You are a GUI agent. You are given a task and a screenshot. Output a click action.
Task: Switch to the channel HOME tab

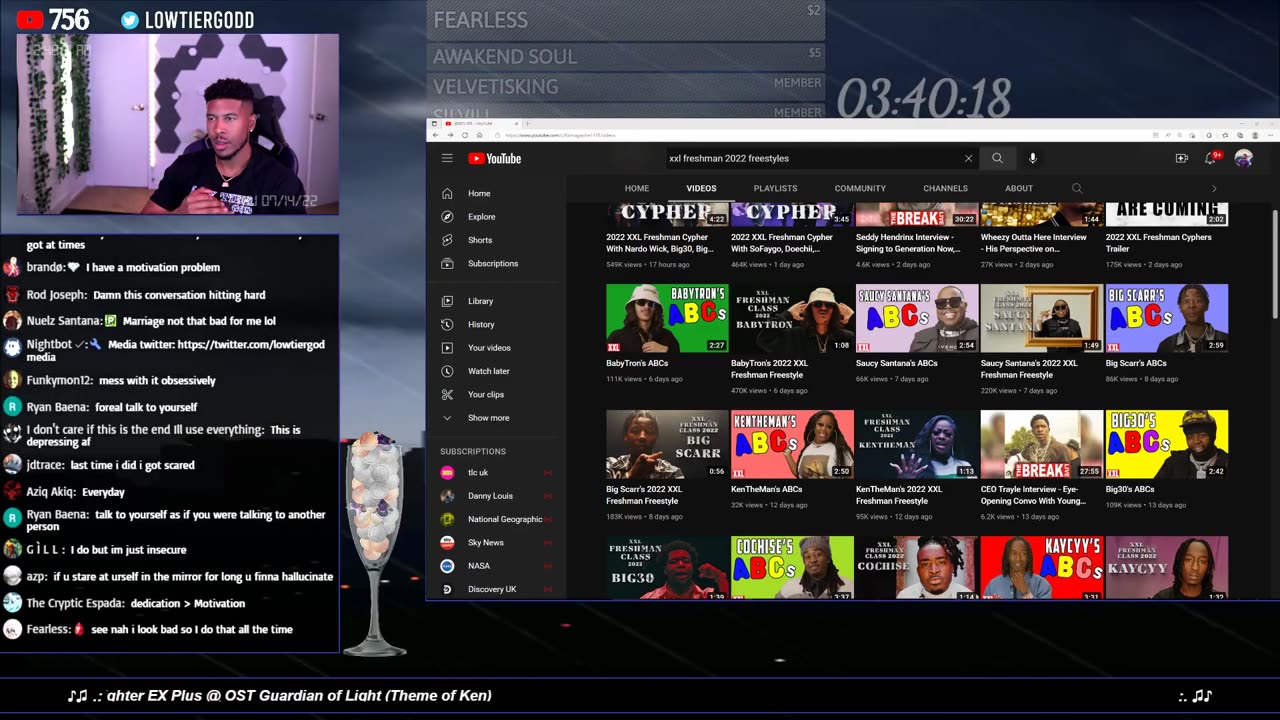(x=637, y=188)
